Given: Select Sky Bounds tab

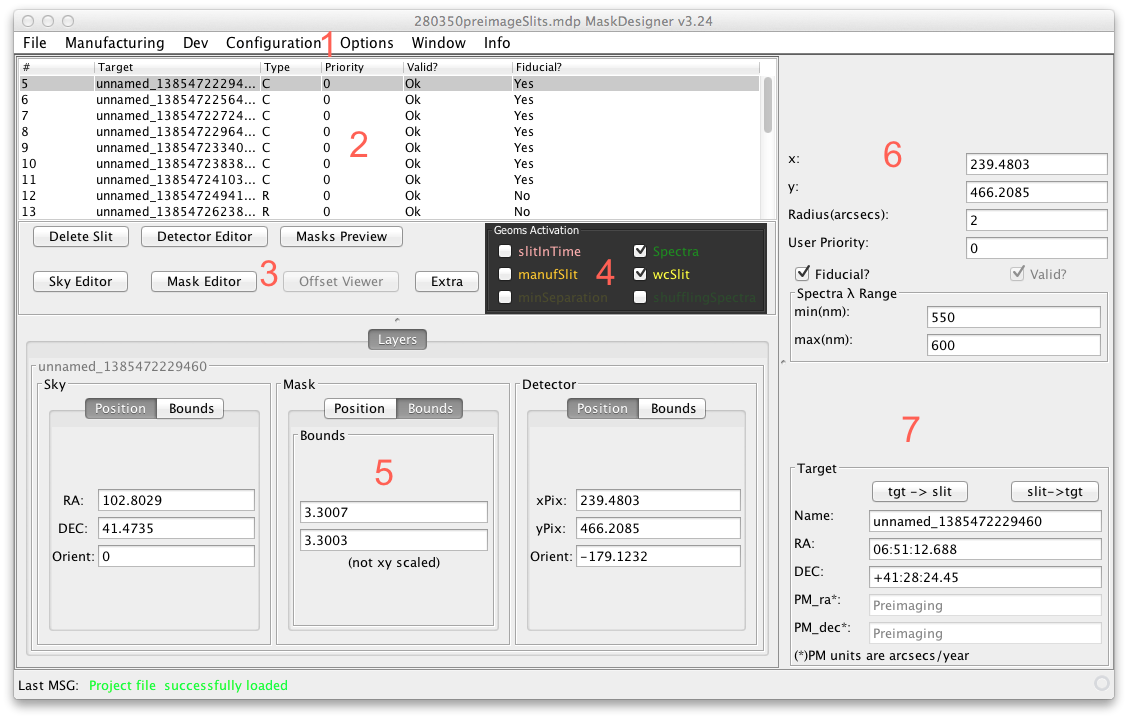Looking at the screenshot, I should (191, 409).
